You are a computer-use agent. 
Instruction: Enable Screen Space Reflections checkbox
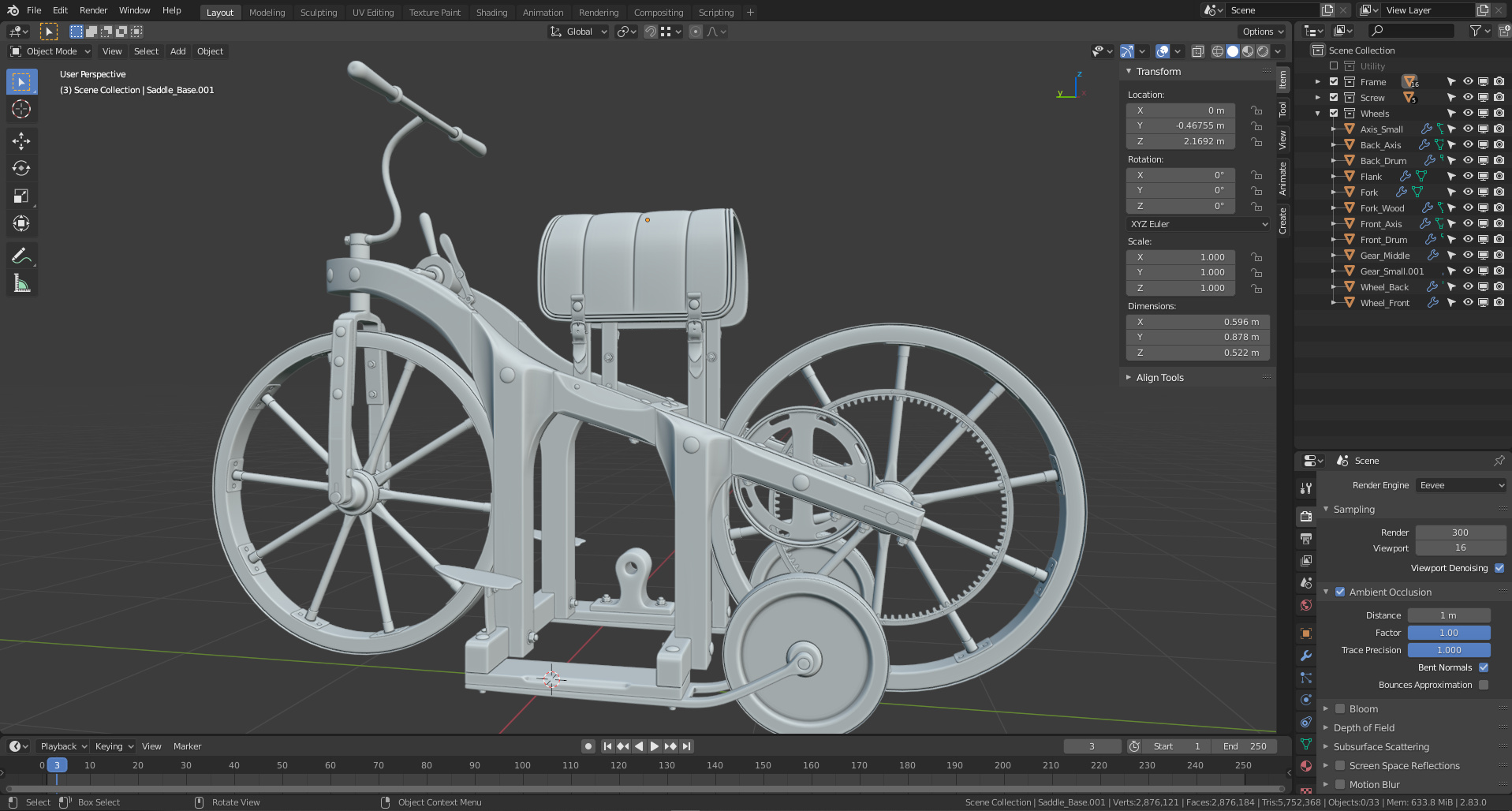(1340, 765)
